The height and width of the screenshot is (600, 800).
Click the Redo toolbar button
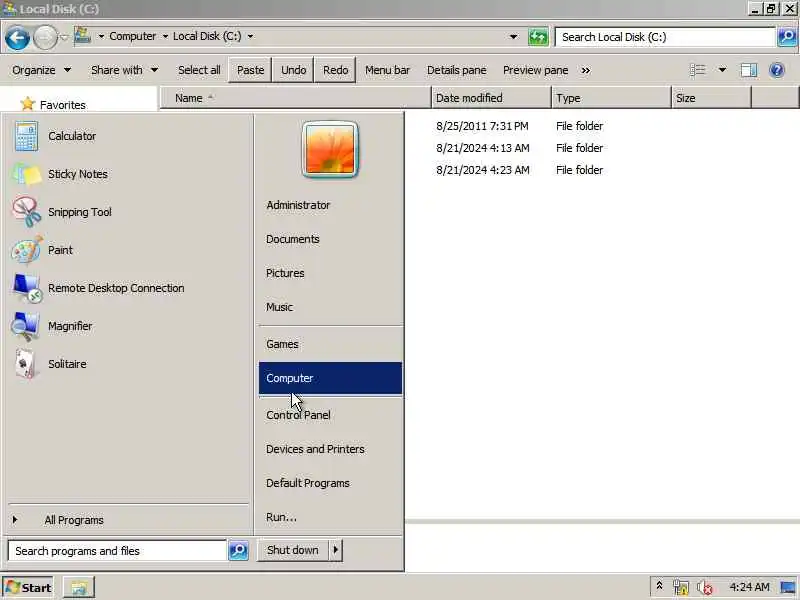335,70
